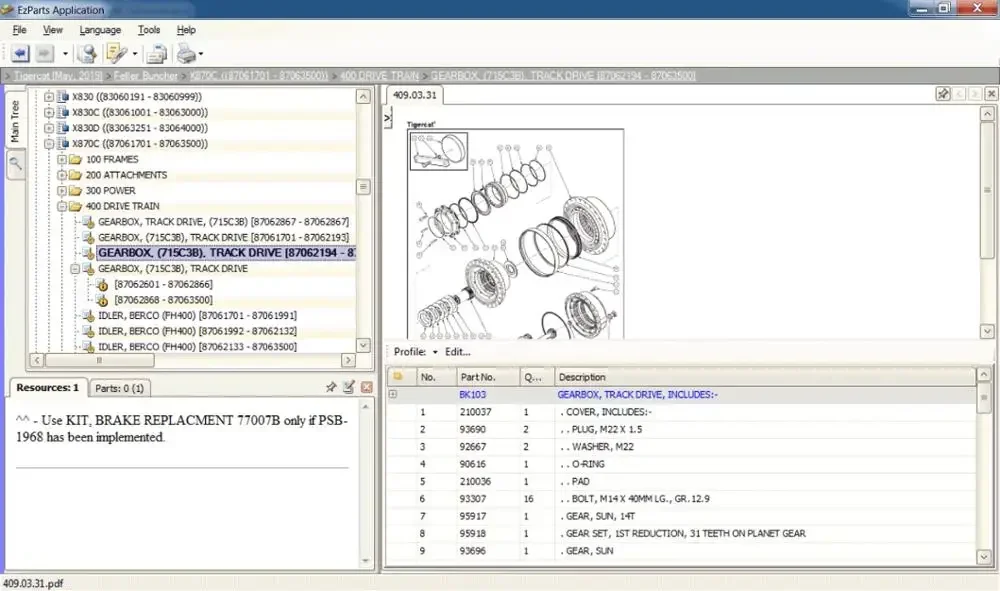Select the Main Tree sidebar tab
Viewport: 1000px width, 591px height.
tap(14, 120)
